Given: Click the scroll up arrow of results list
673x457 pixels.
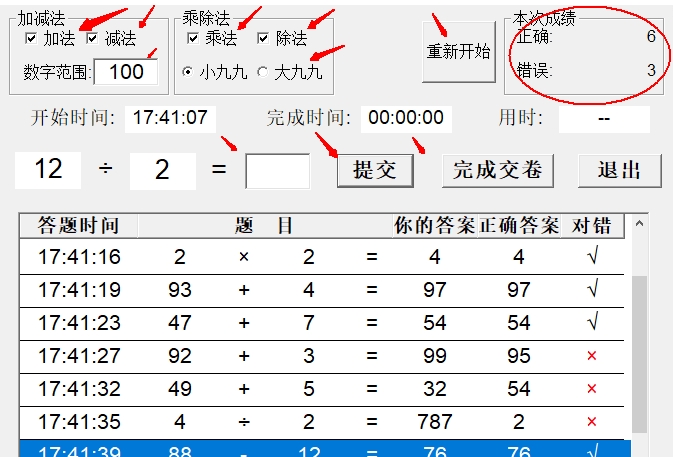Looking at the screenshot, I should 639,224.
